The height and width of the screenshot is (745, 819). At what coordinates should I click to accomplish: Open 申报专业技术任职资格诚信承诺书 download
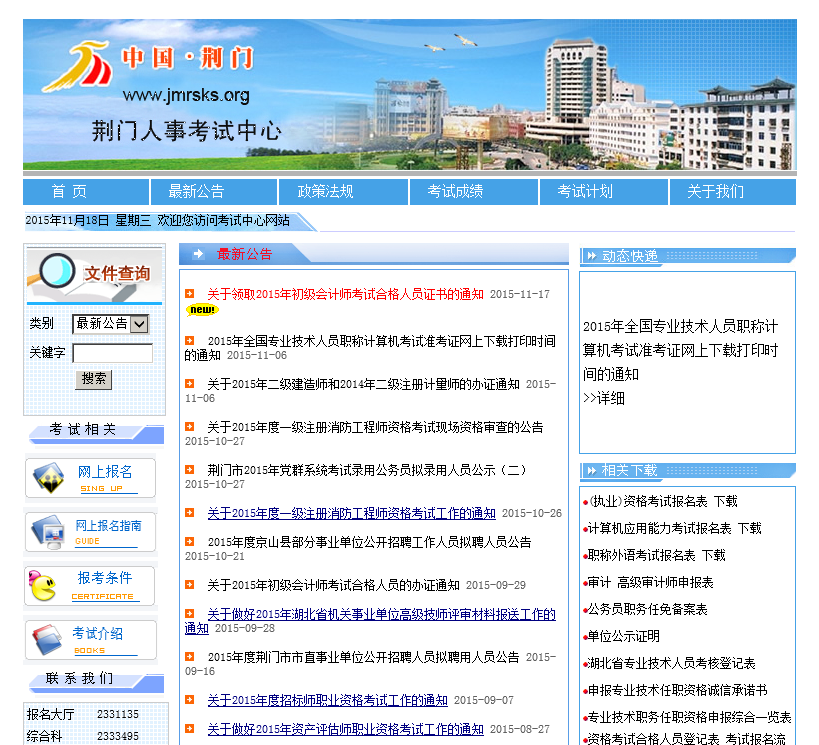[677, 690]
